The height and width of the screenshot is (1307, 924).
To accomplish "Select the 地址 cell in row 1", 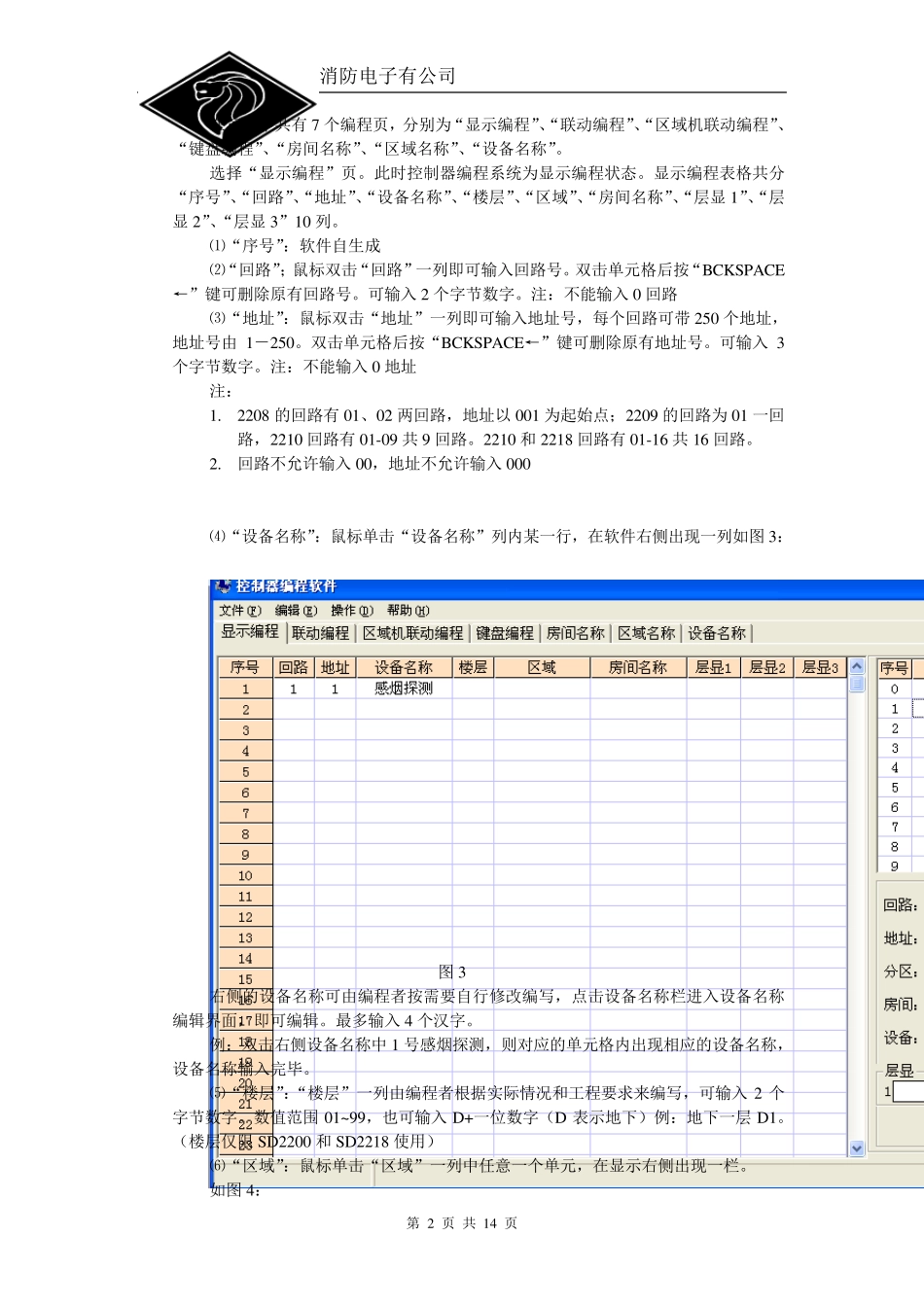I will coord(335,689).
